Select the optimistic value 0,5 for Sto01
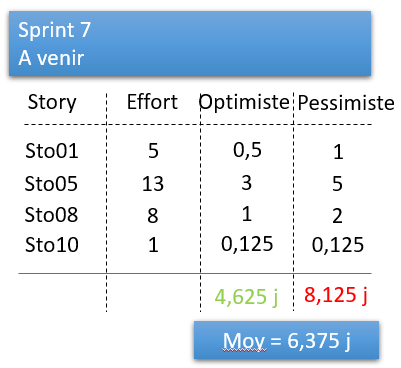The width and height of the screenshot is (401, 368). coord(247,150)
